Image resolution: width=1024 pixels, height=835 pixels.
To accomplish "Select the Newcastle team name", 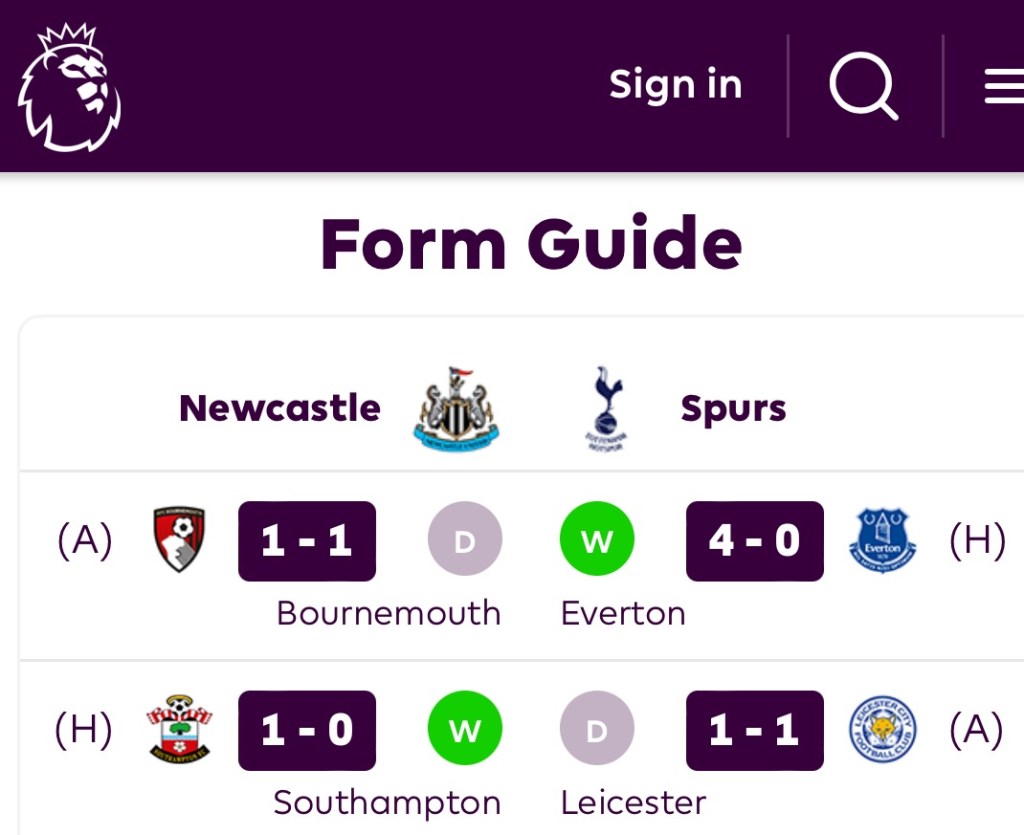I will [x=280, y=408].
